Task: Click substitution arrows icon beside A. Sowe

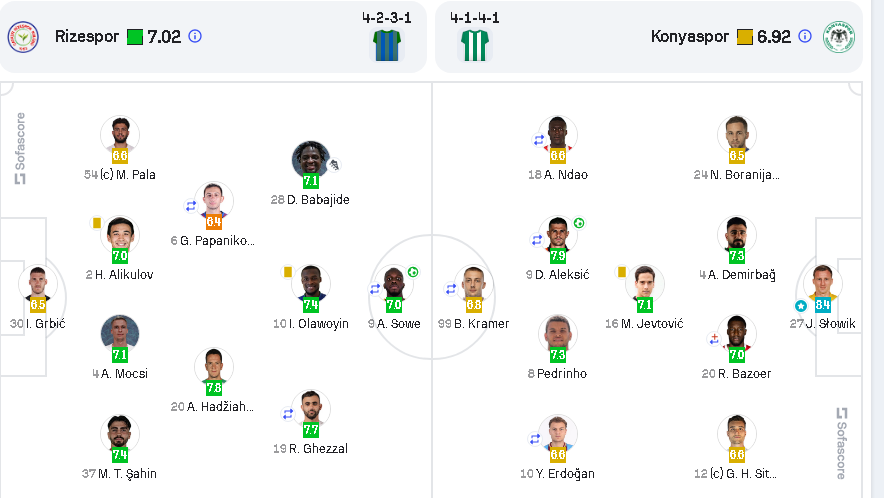Action: pyautogui.click(x=375, y=288)
